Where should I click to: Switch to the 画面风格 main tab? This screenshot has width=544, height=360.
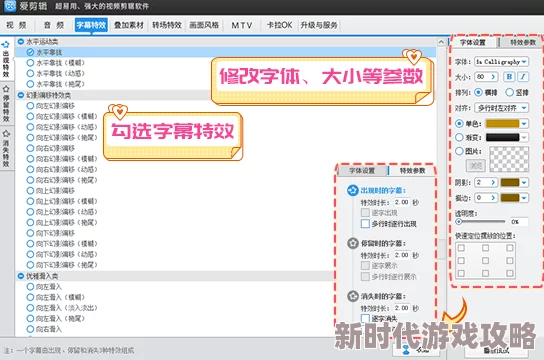click(x=204, y=25)
